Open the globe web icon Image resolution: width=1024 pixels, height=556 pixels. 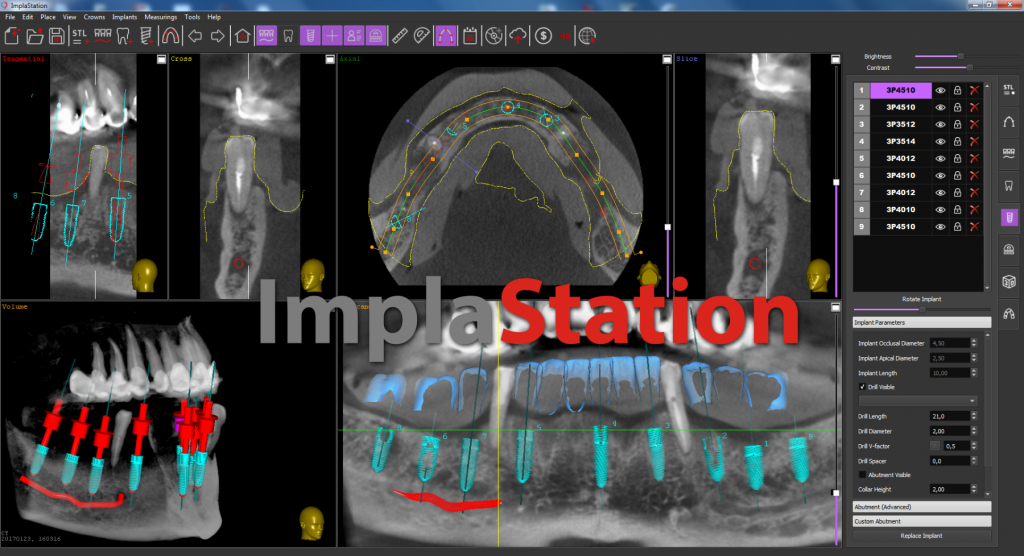point(587,36)
